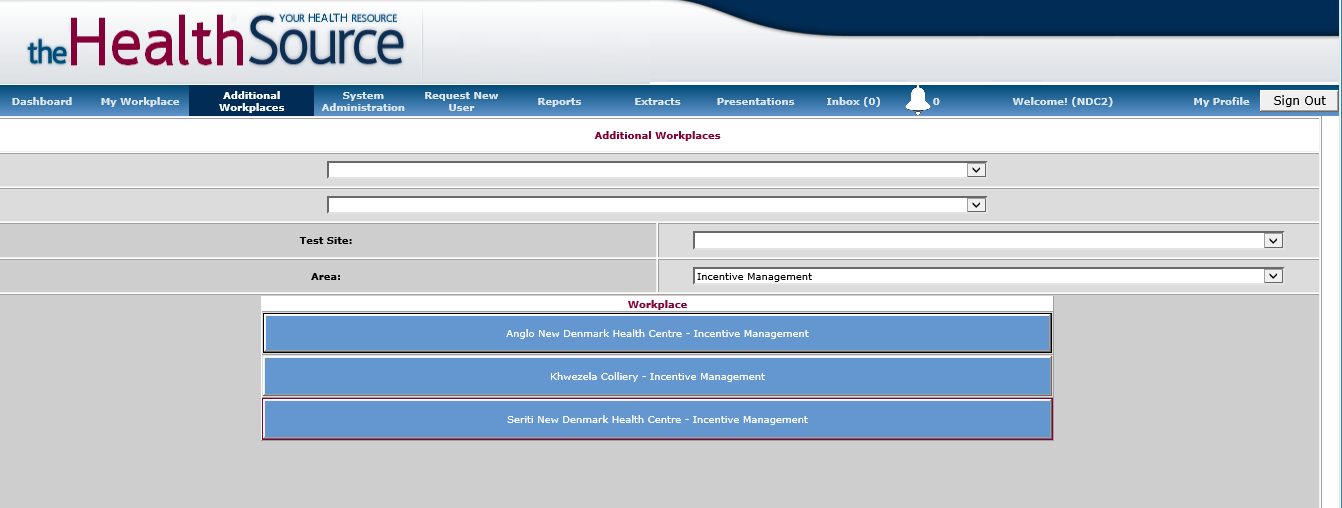
Task: Open the Extracts menu
Action: click(x=657, y=101)
